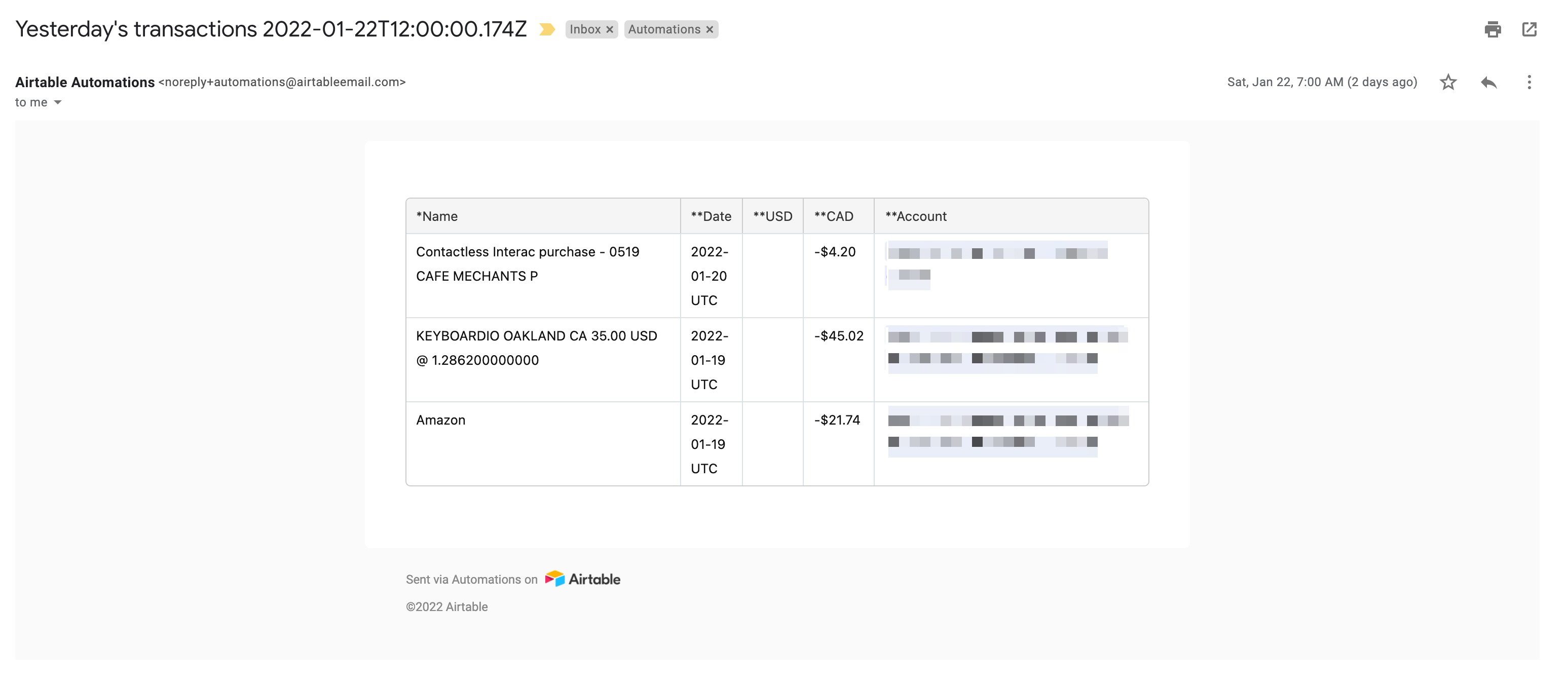Expand the 'to me' recipient details
This screenshot has width=1568, height=685.
click(58, 102)
